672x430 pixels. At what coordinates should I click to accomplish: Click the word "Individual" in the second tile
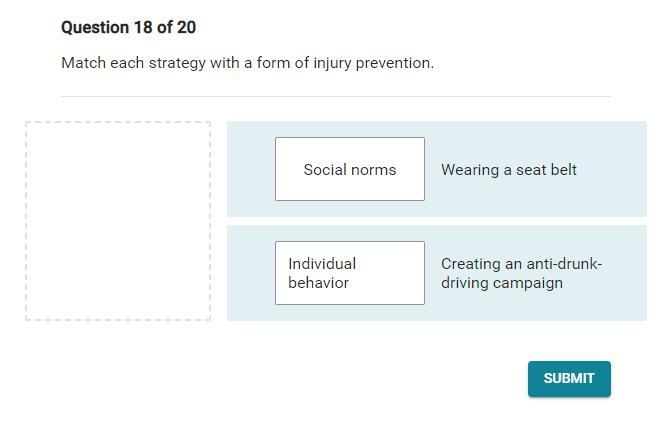[322, 264]
